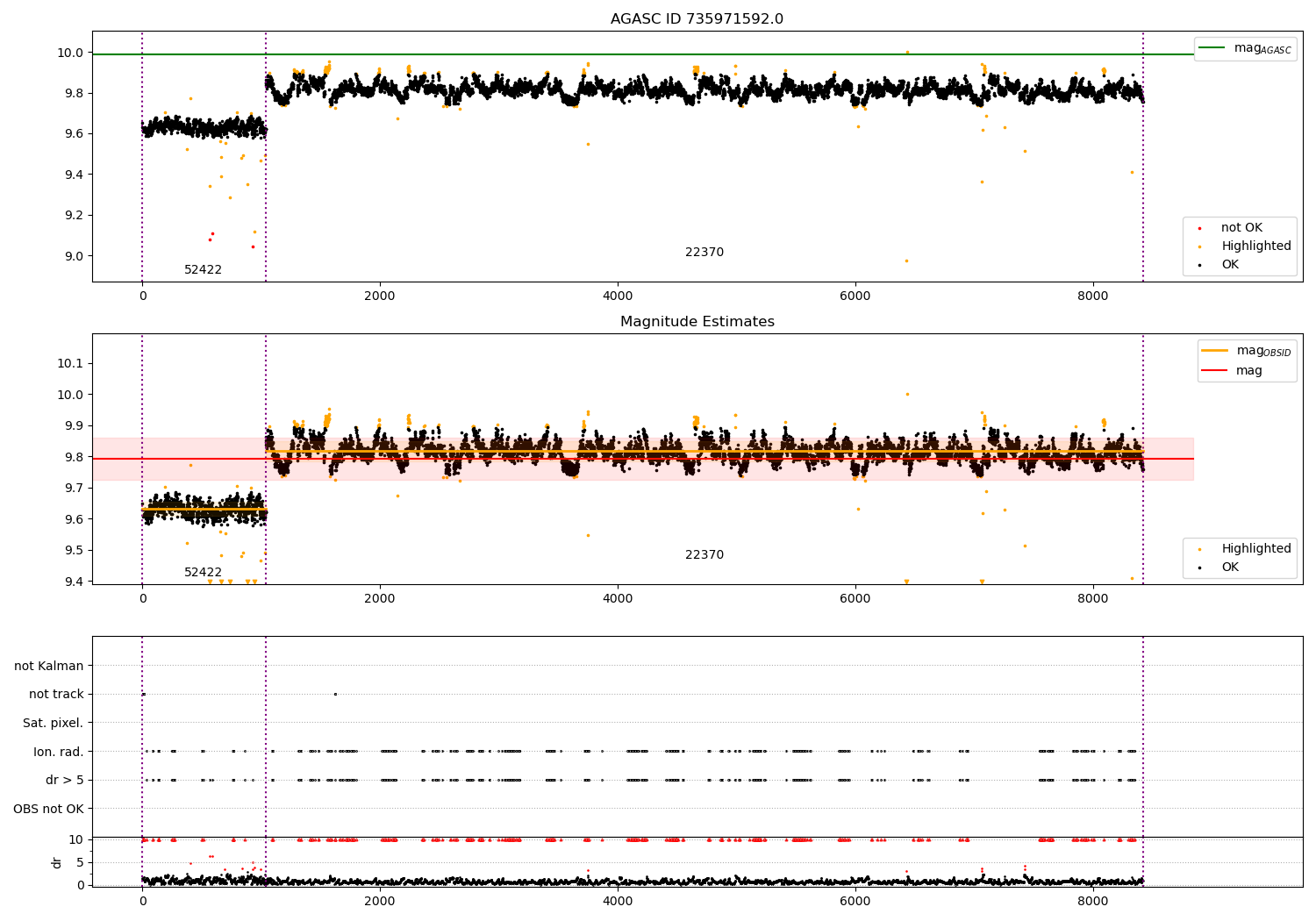This screenshot has width=1316, height=921.
Task: Click tick '10' on the dr axis
Action: tap(76, 840)
